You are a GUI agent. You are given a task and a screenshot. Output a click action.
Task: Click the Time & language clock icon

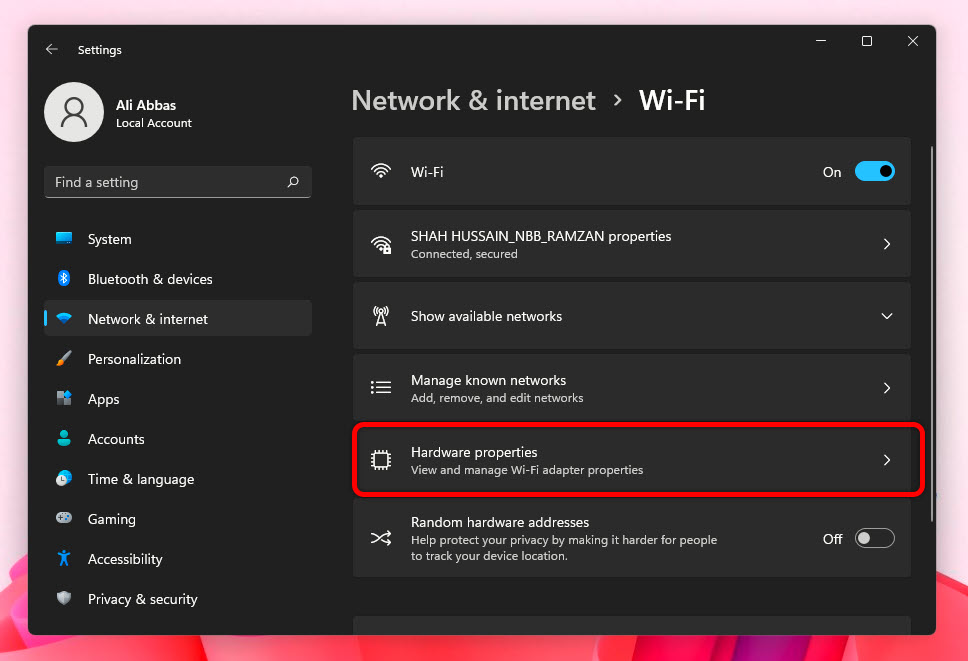point(64,478)
